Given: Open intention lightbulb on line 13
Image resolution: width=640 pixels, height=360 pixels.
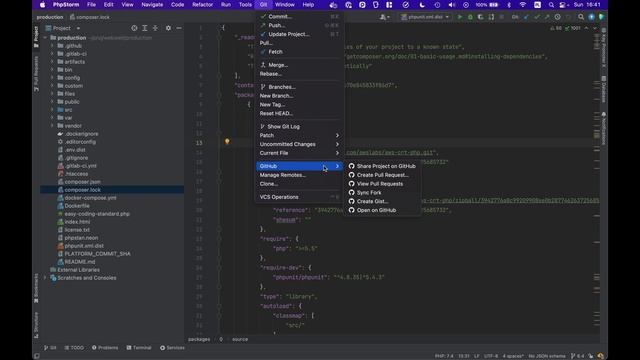Looking at the screenshot, I should (227, 142).
